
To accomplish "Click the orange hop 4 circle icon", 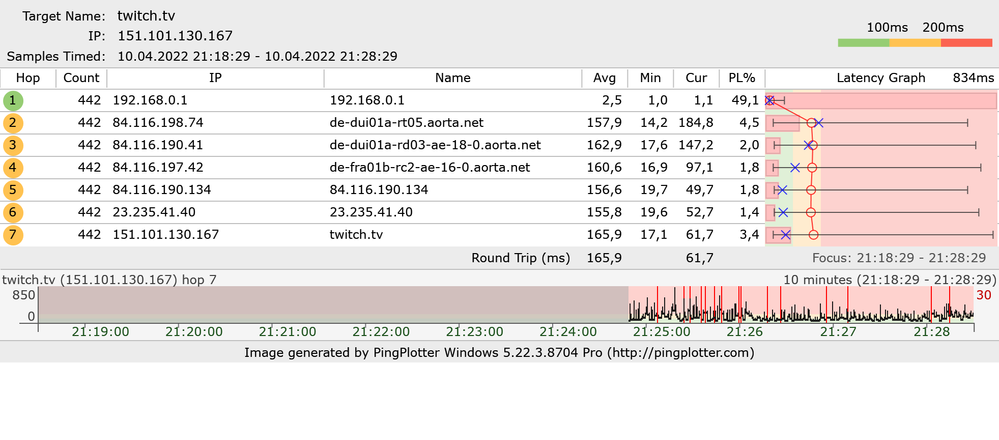I will pyautogui.click(x=13, y=167).
